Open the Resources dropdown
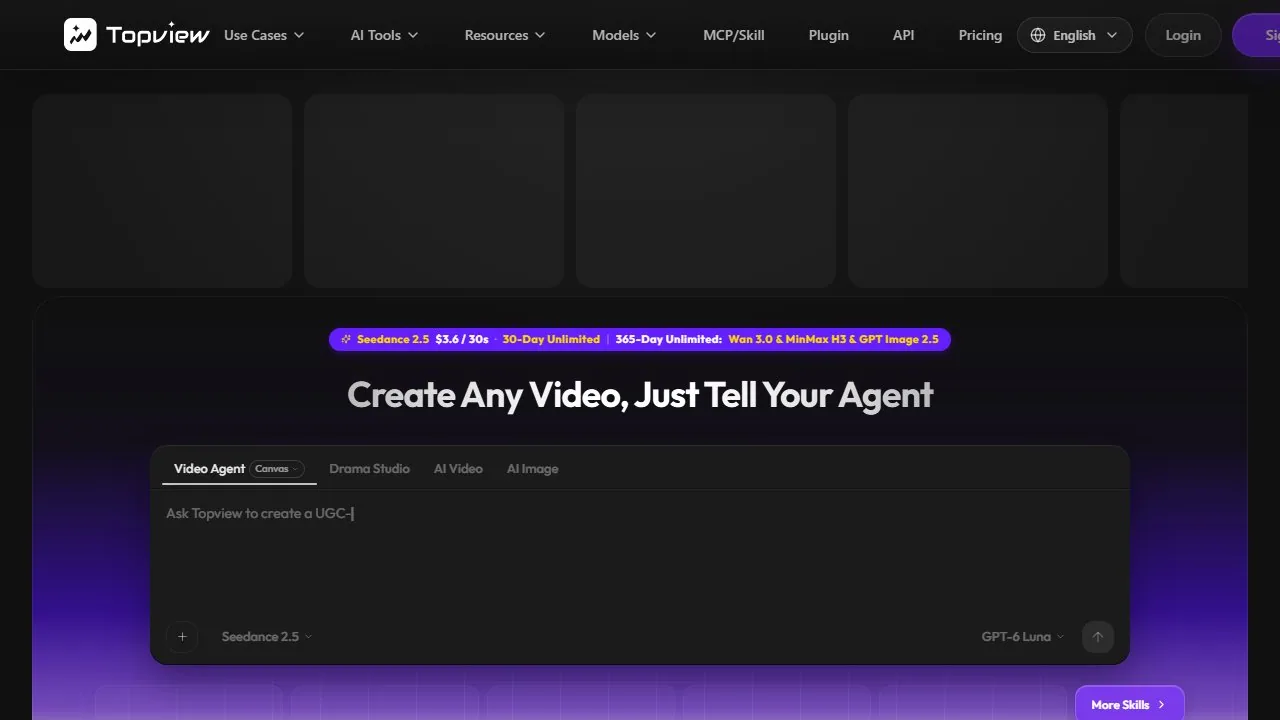This screenshot has height=720, width=1280. click(x=505, y=35)
